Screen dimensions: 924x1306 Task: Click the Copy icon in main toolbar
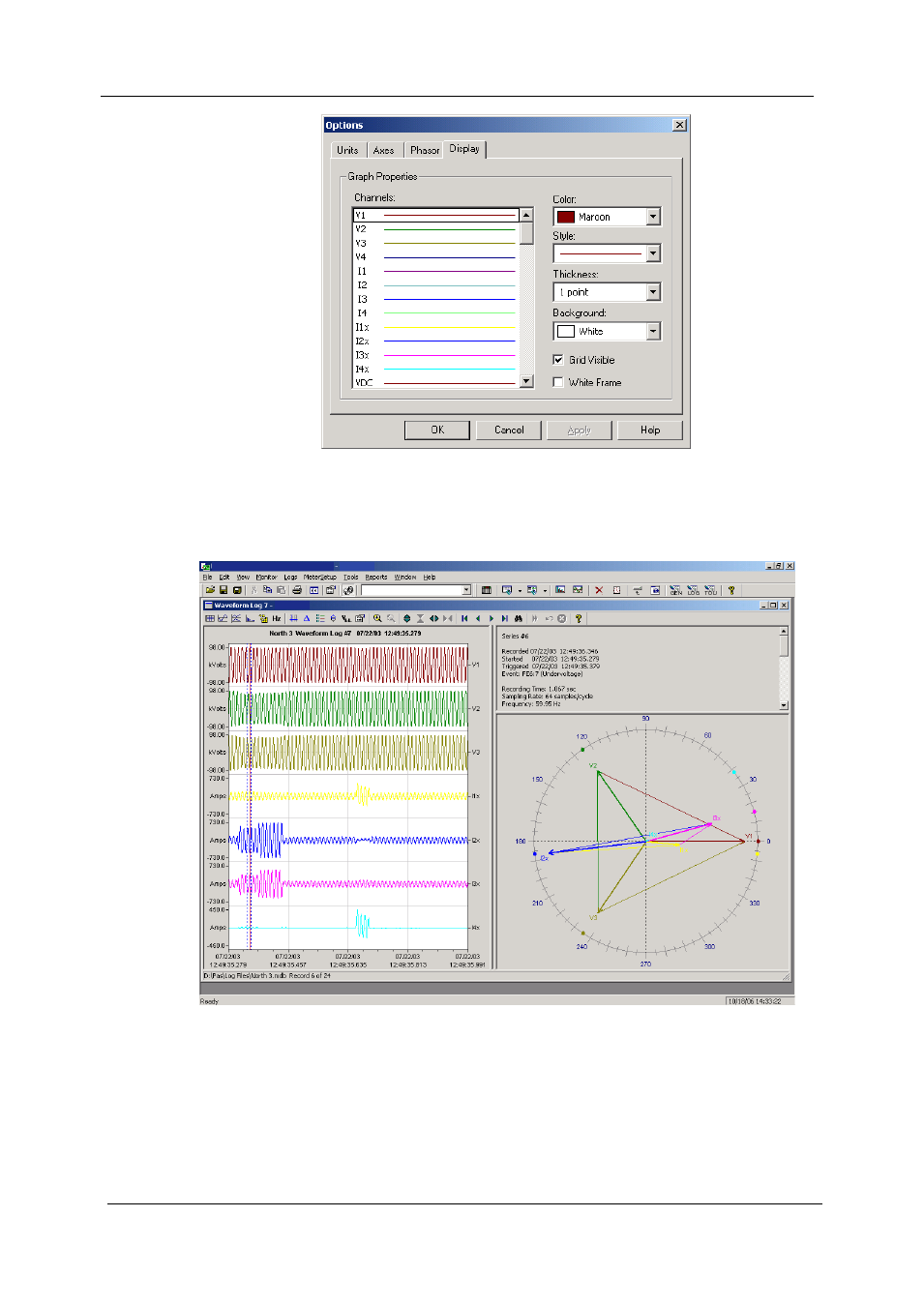click(267, 590)
